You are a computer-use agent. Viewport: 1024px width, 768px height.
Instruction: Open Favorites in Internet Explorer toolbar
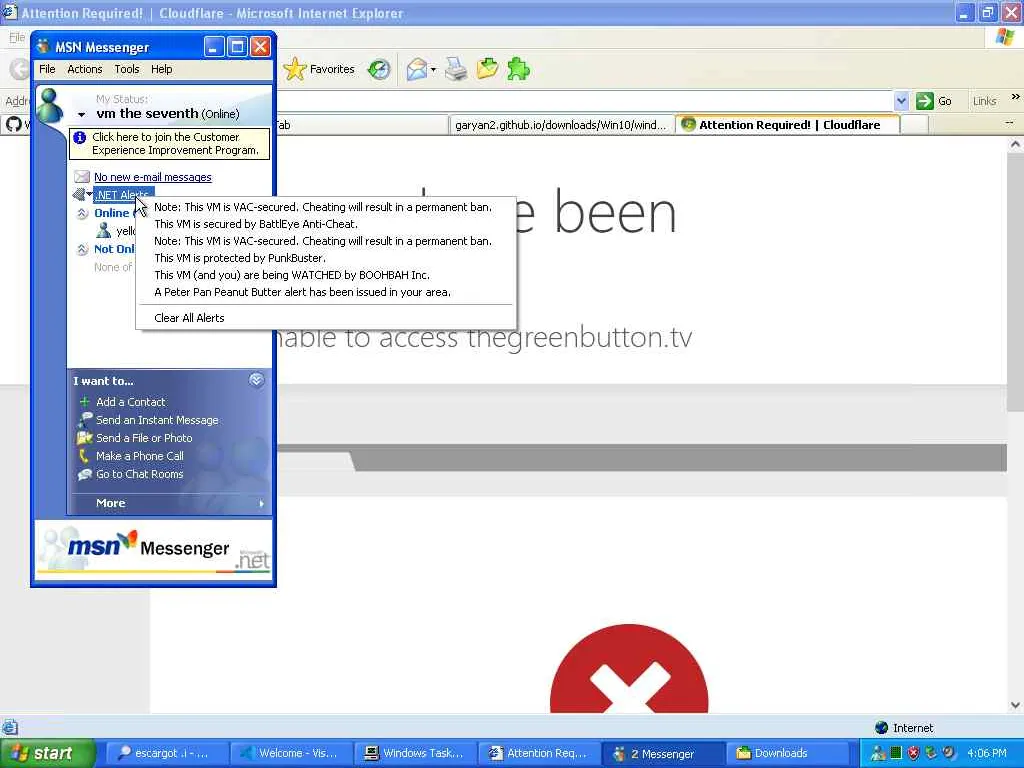tap(319, 69)
